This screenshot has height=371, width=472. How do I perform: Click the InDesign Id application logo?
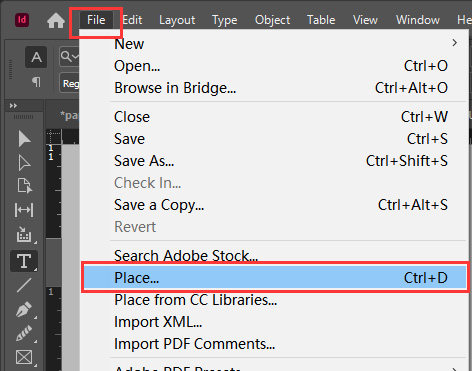click(x=22, y=20)
